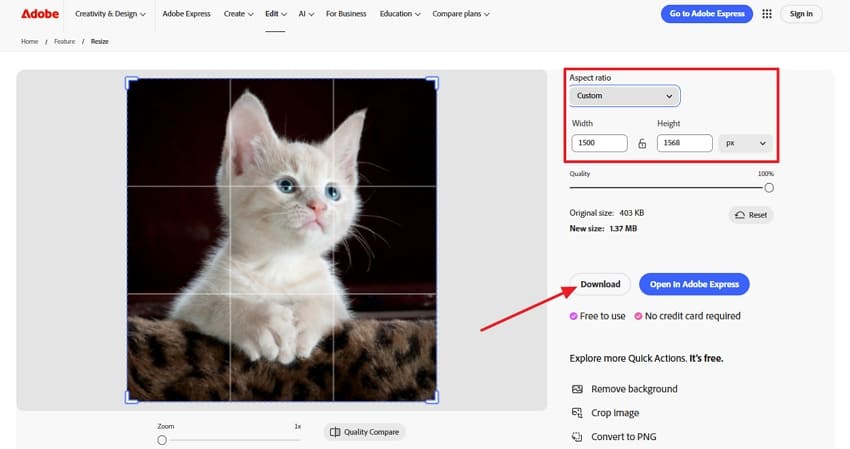Click the 'Original size: 403 KB' text
This screenshot has width=850, height=449.
pyautogui.click(x=607, y=213)
